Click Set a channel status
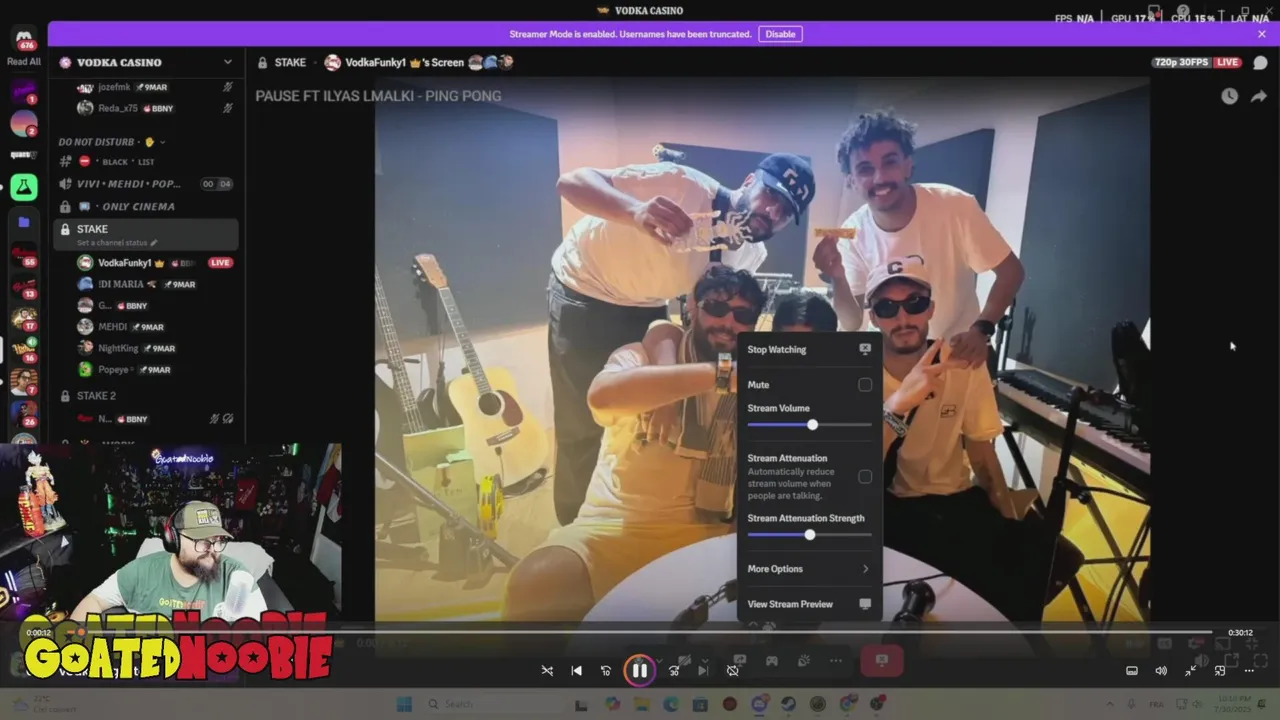Image resolution: width=1280 pixels, height=720 pixels. 117,243
